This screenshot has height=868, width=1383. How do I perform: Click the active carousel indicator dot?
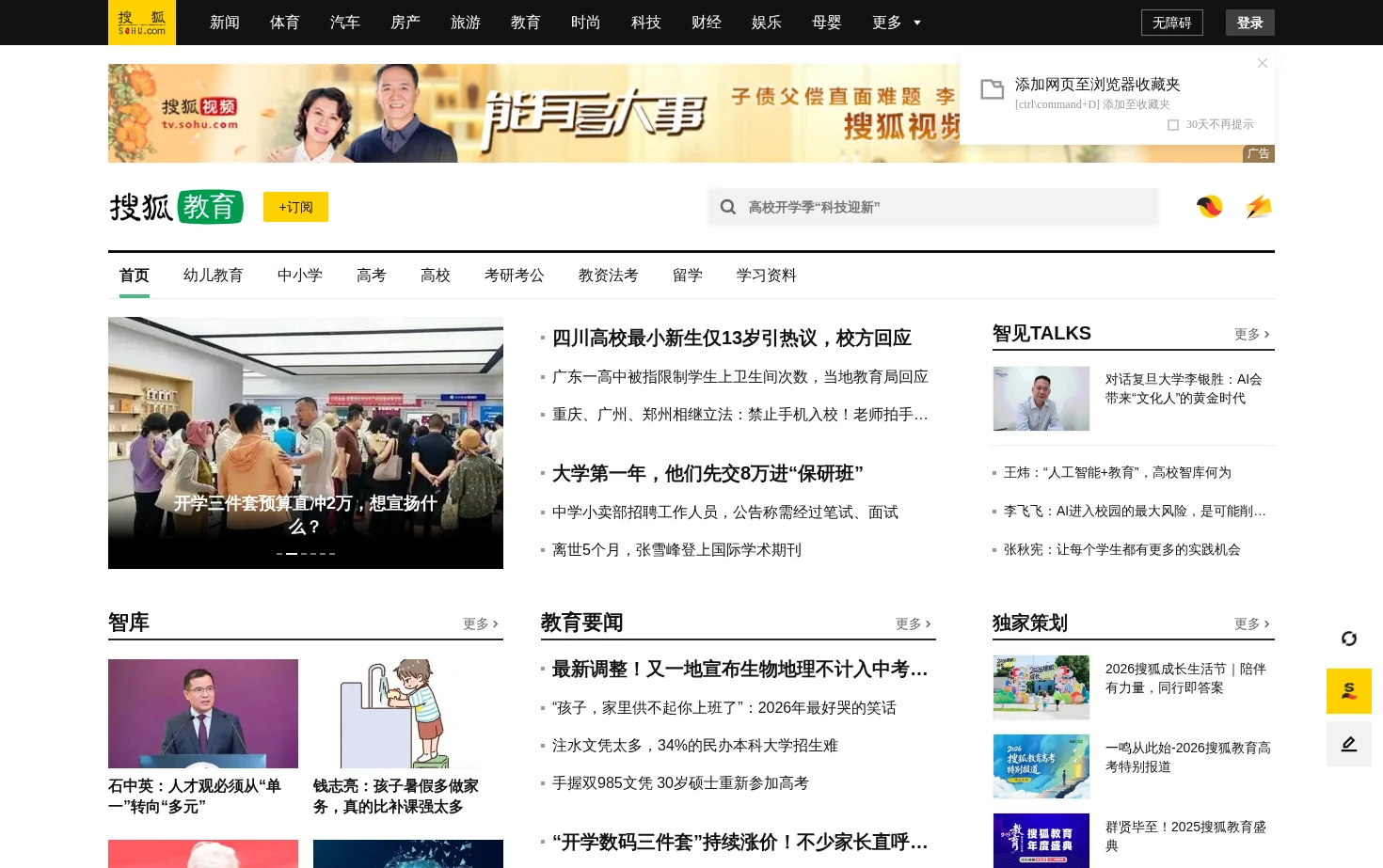(292, 554)
